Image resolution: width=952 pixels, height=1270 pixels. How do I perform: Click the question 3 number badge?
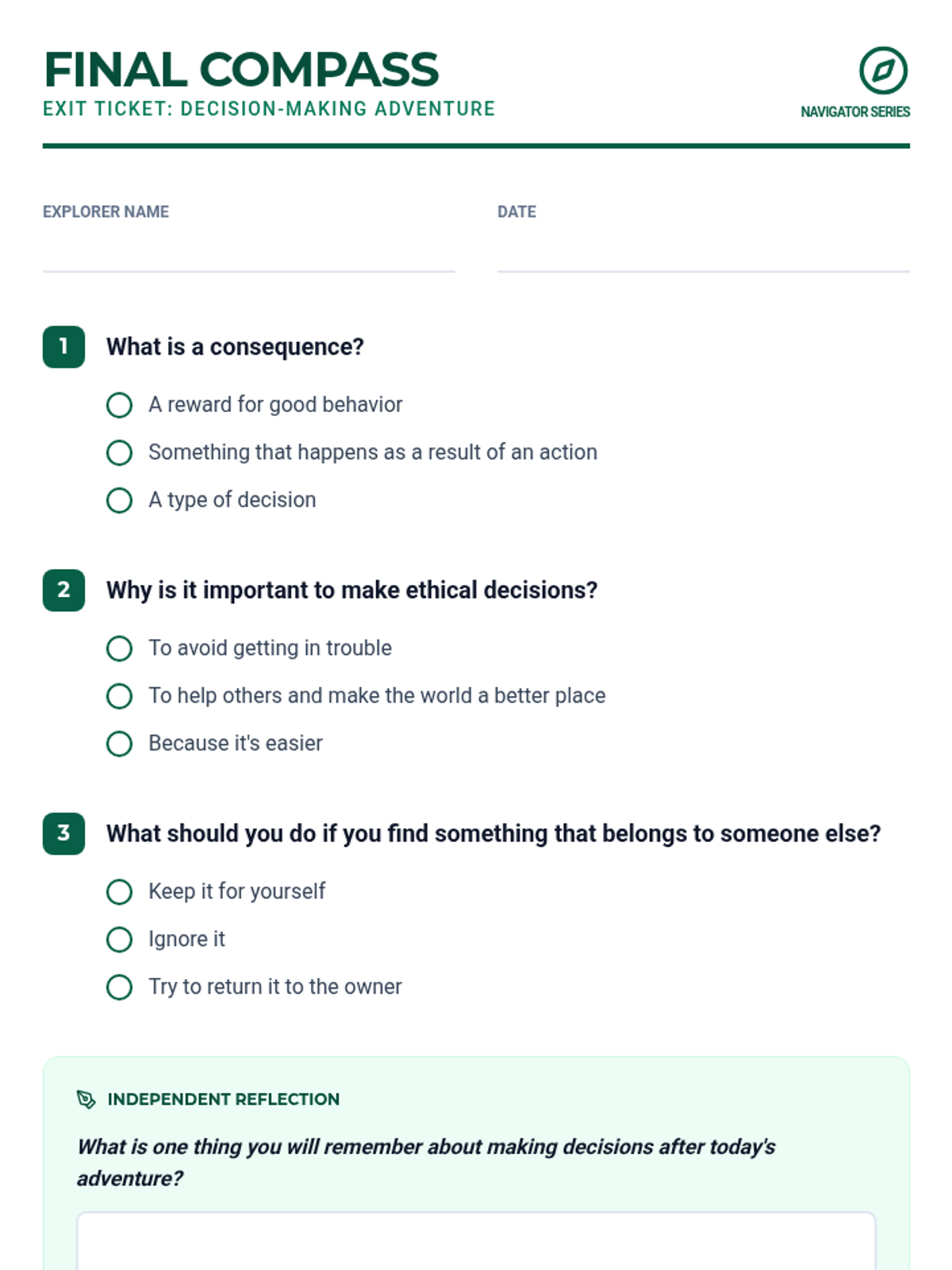tap(63, 833)
